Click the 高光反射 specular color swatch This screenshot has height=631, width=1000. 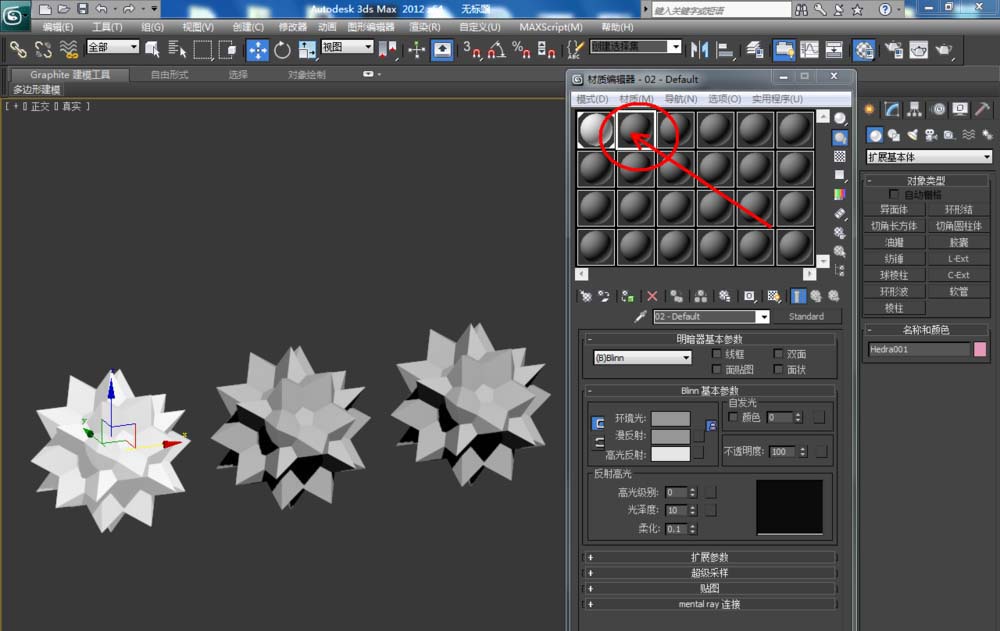[x=670, y=454]
